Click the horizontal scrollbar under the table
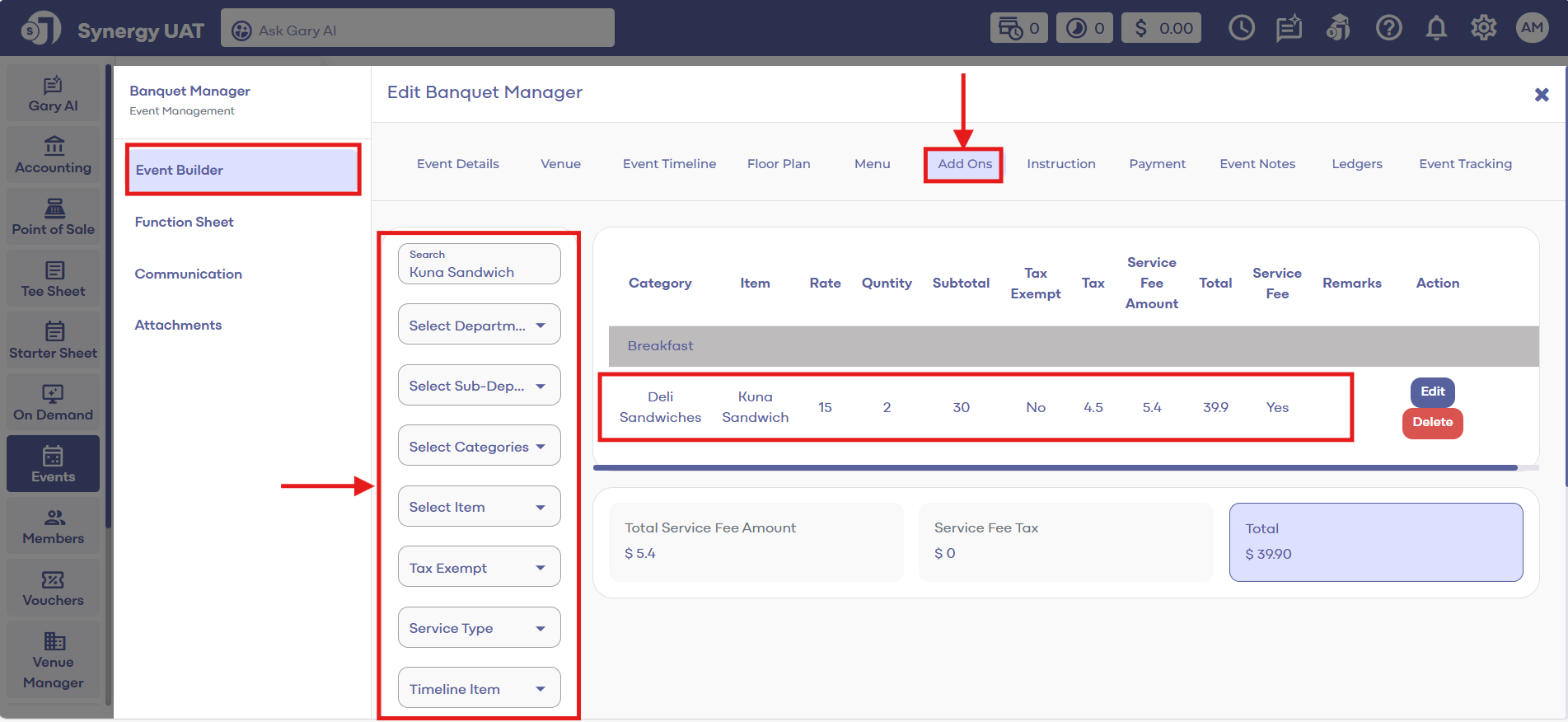 pyautogui.click(x=1055, y=467)
